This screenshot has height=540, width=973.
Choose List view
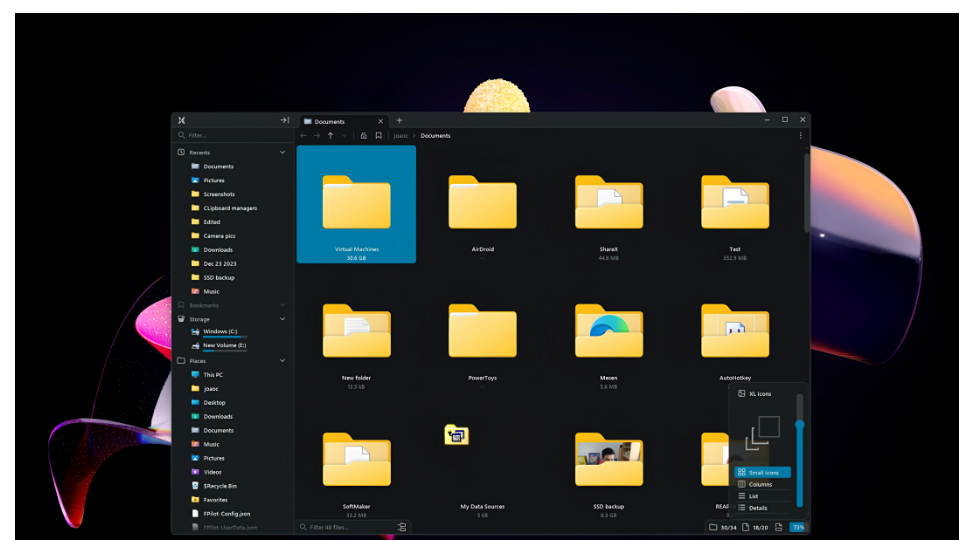763,496
